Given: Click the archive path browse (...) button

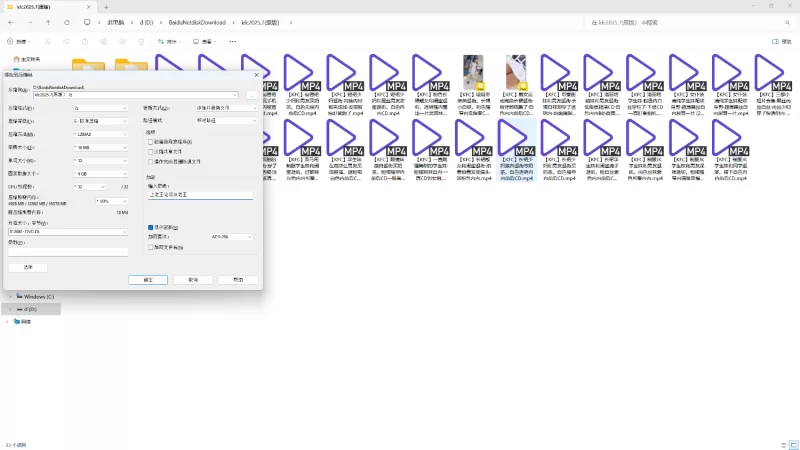Looking at the screenshot, I should coord(252,95).
